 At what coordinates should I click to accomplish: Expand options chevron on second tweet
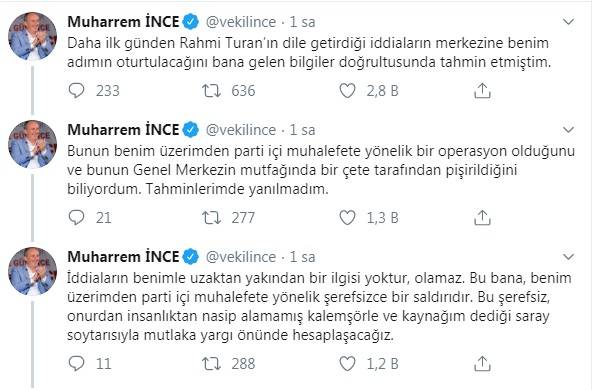click(569, 130)
